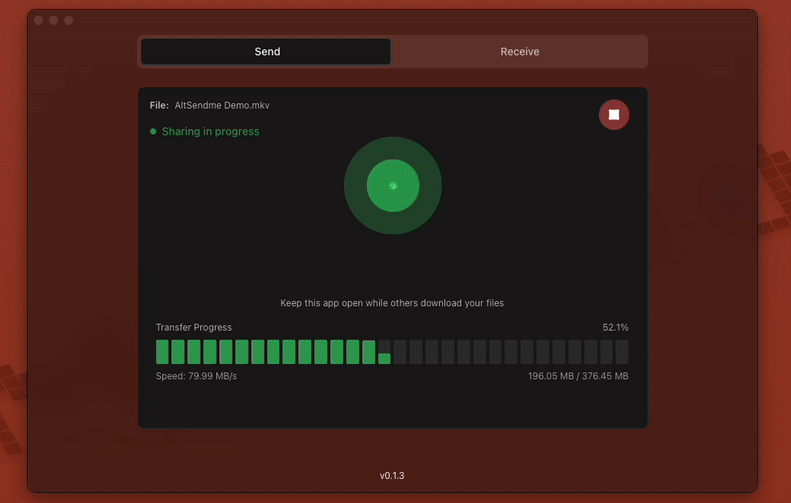Image resolution: width=791 pixels, height=503 pixels.
Task: Click the "Keep this app open" message
Action: [392, 303]
